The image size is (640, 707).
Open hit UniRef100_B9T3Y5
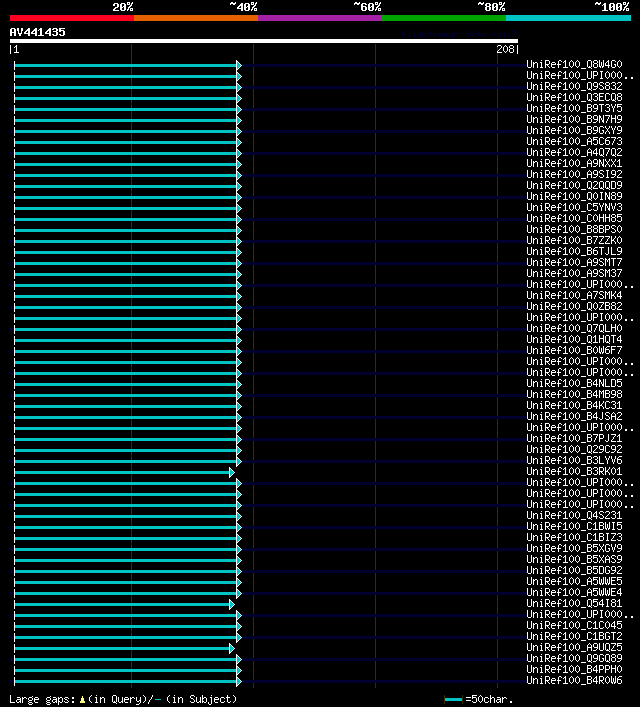point(574,108)
